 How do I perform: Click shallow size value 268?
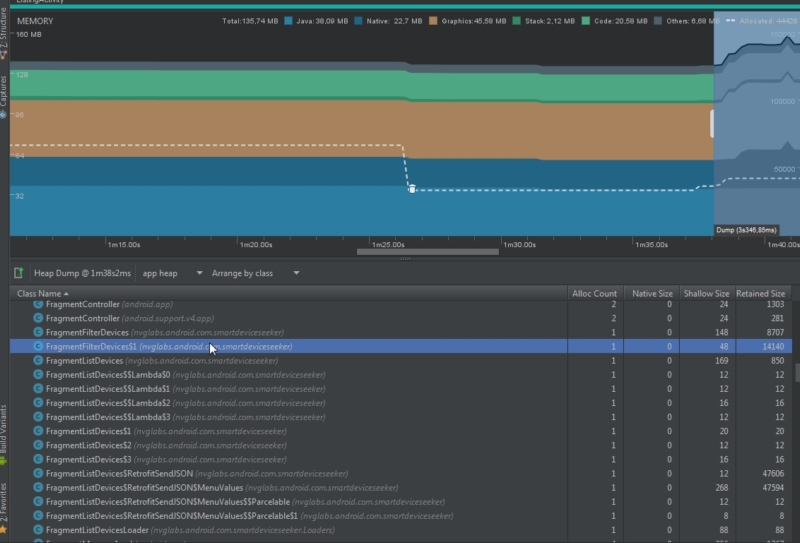(x=722, y=488)
